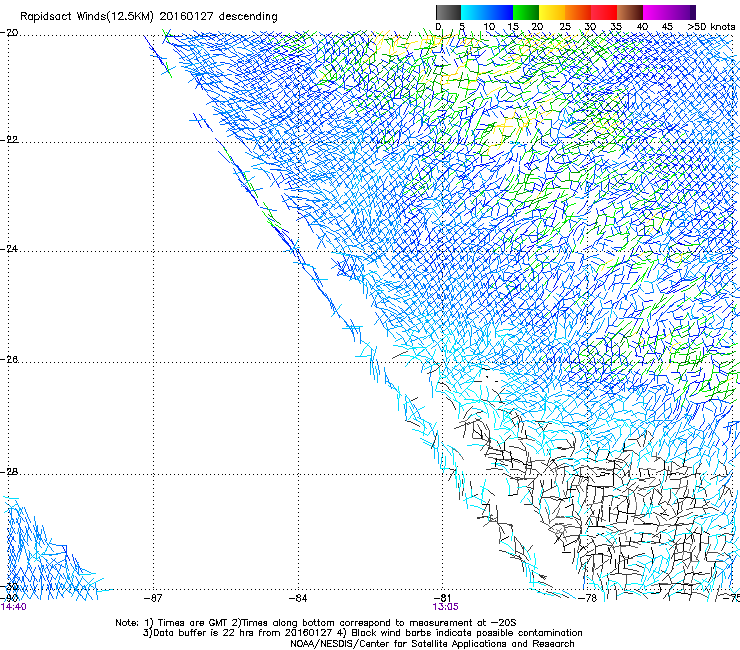Click the -22 latitude axis label
This screenshot has width=740, height=650.
[10, 139]
